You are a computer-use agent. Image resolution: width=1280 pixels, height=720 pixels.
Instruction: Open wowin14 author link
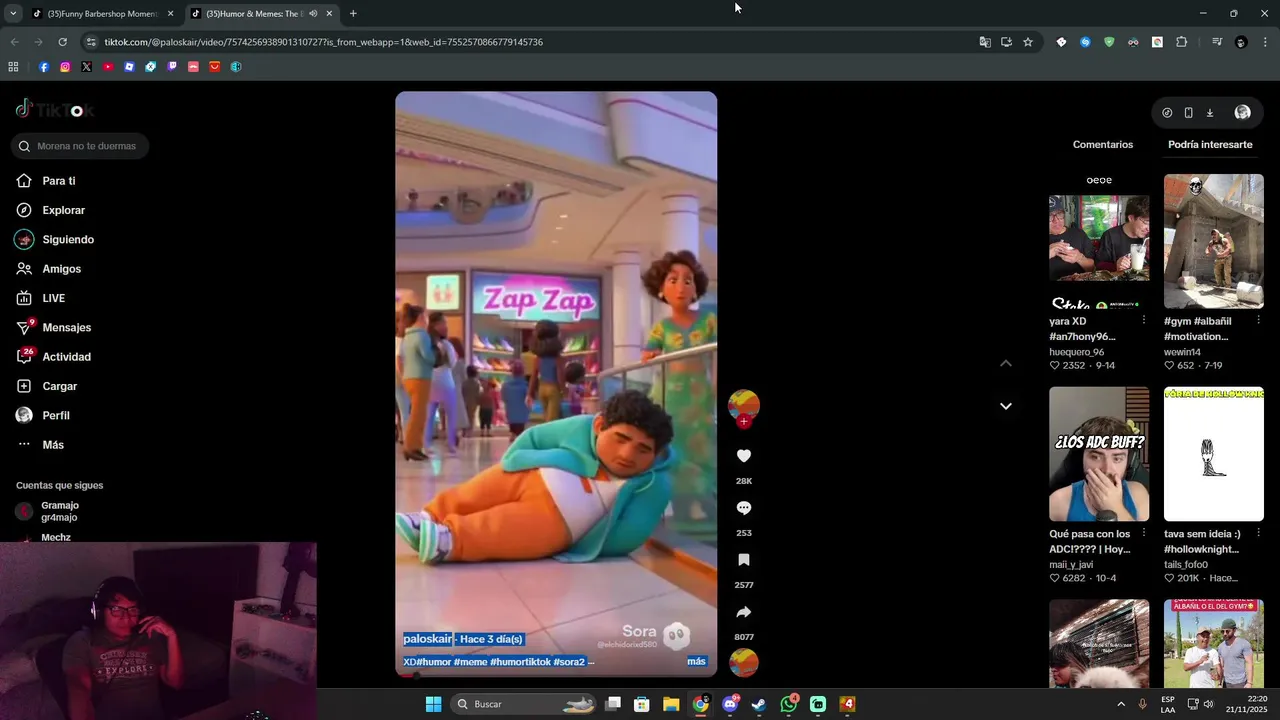click(1182, 352)
